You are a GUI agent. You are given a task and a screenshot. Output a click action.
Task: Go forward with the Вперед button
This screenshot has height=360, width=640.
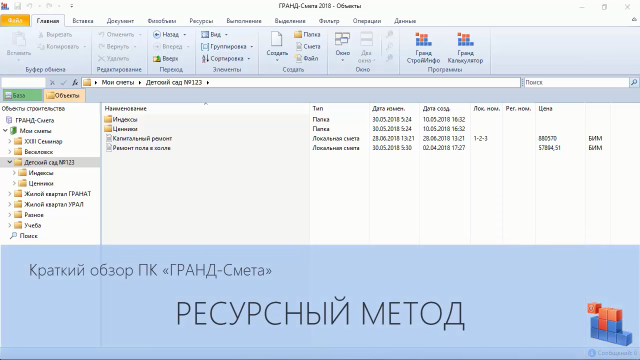click(167, 47)
